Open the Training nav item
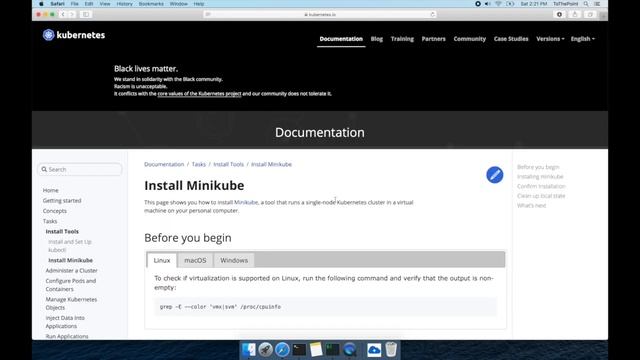 click(402, 39)
